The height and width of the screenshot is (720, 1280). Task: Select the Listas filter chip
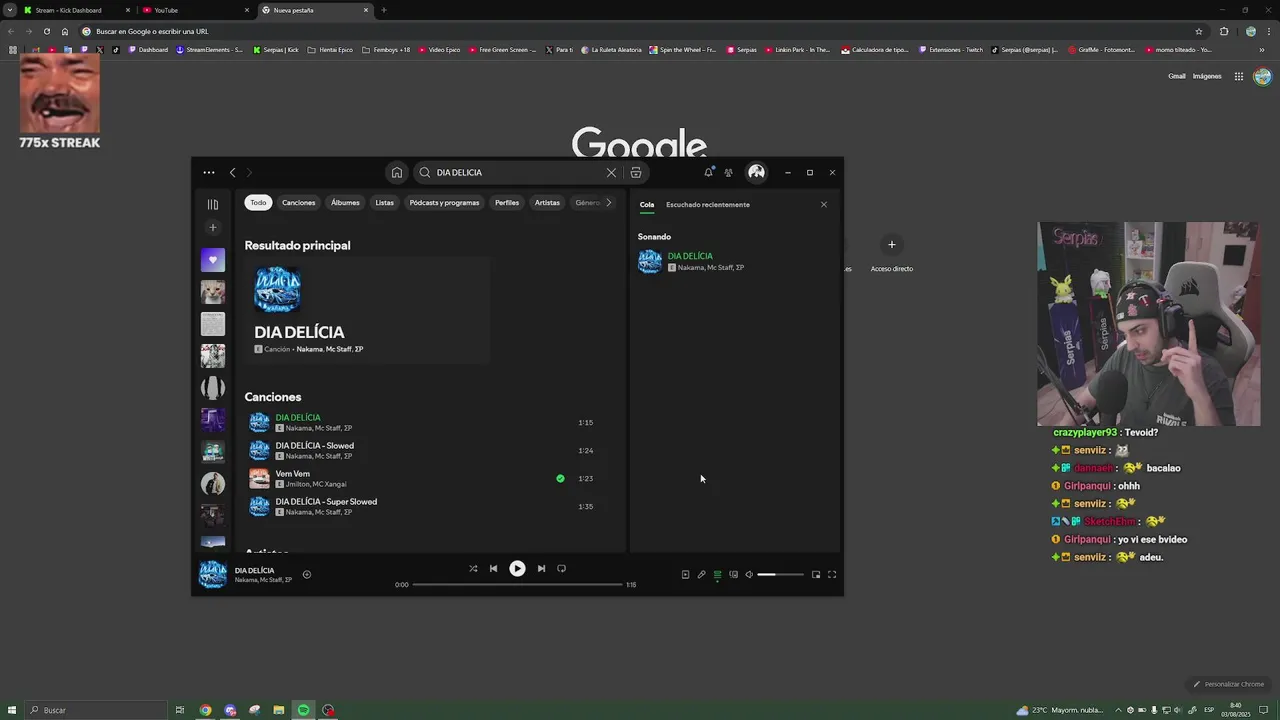[384, 202]
